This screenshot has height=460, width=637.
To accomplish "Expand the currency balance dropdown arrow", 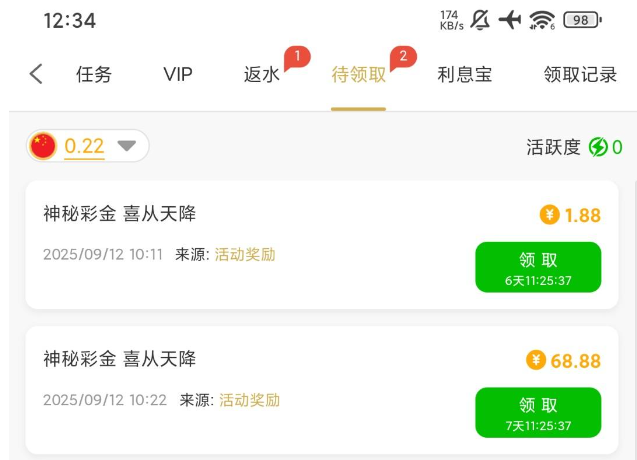I will pos(126,146).
